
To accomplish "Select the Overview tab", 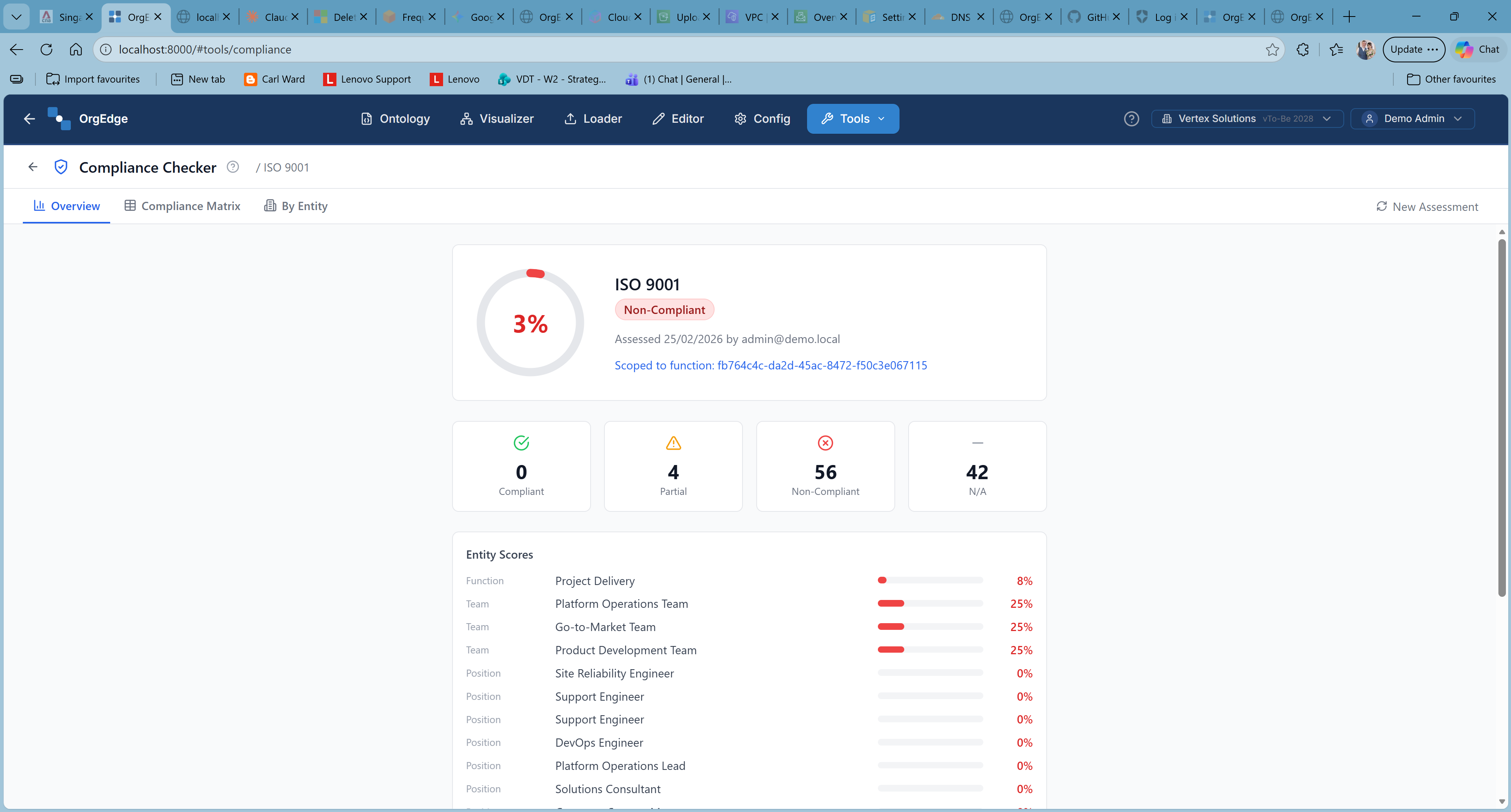I will coord(66,206).
